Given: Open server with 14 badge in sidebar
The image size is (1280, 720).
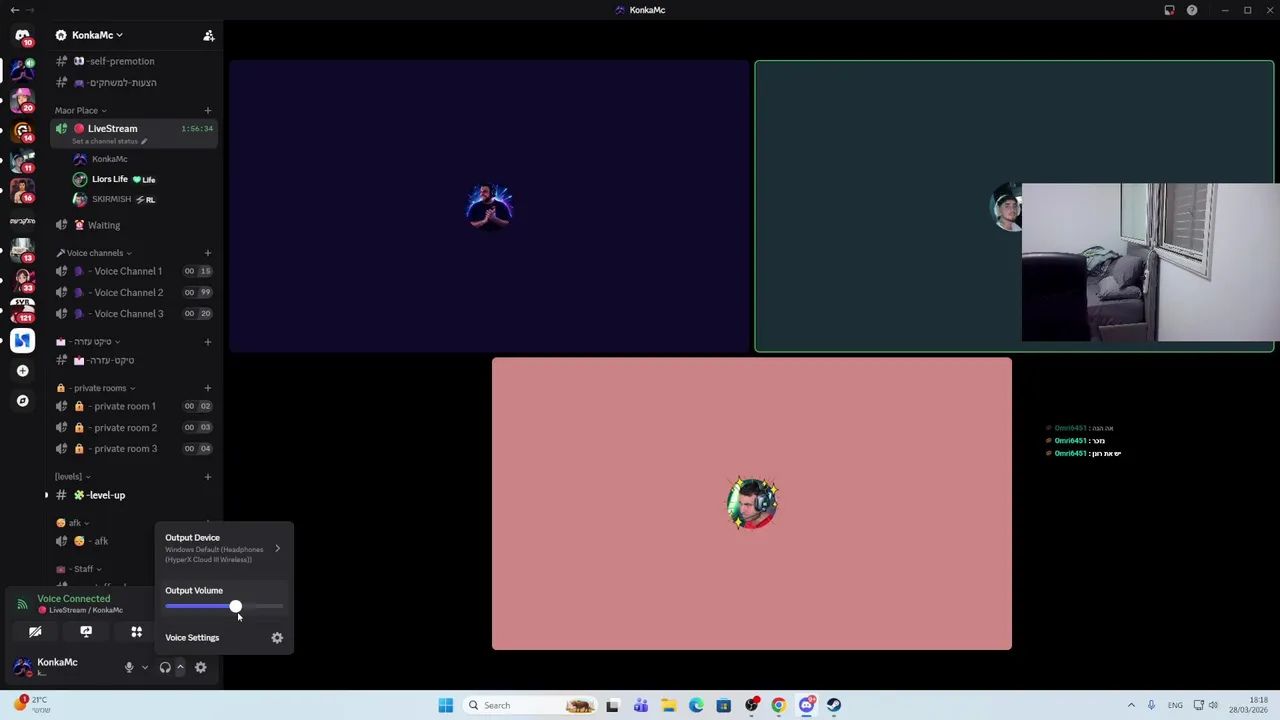Looking at the screenshot, I should click(22, 131).
